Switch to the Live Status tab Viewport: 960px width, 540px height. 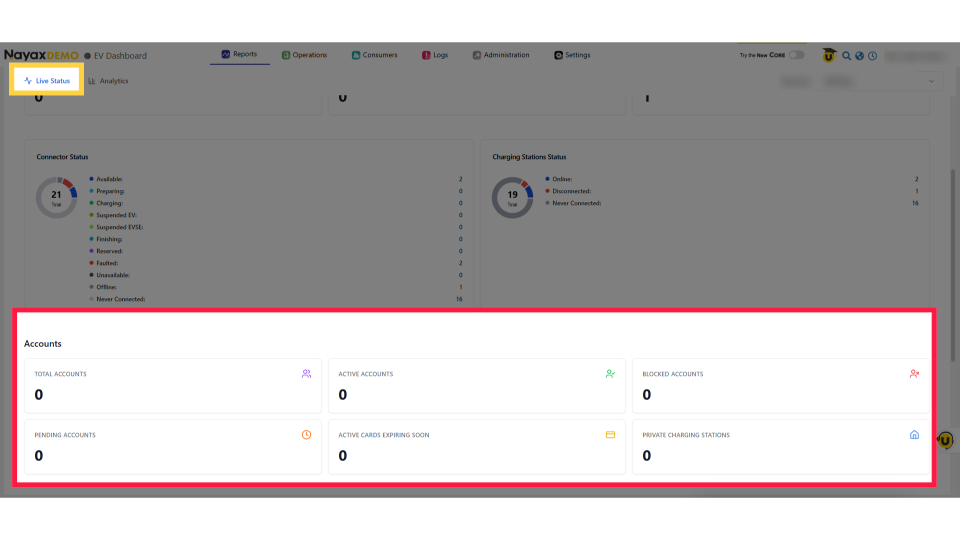click(x=46, y=81)
